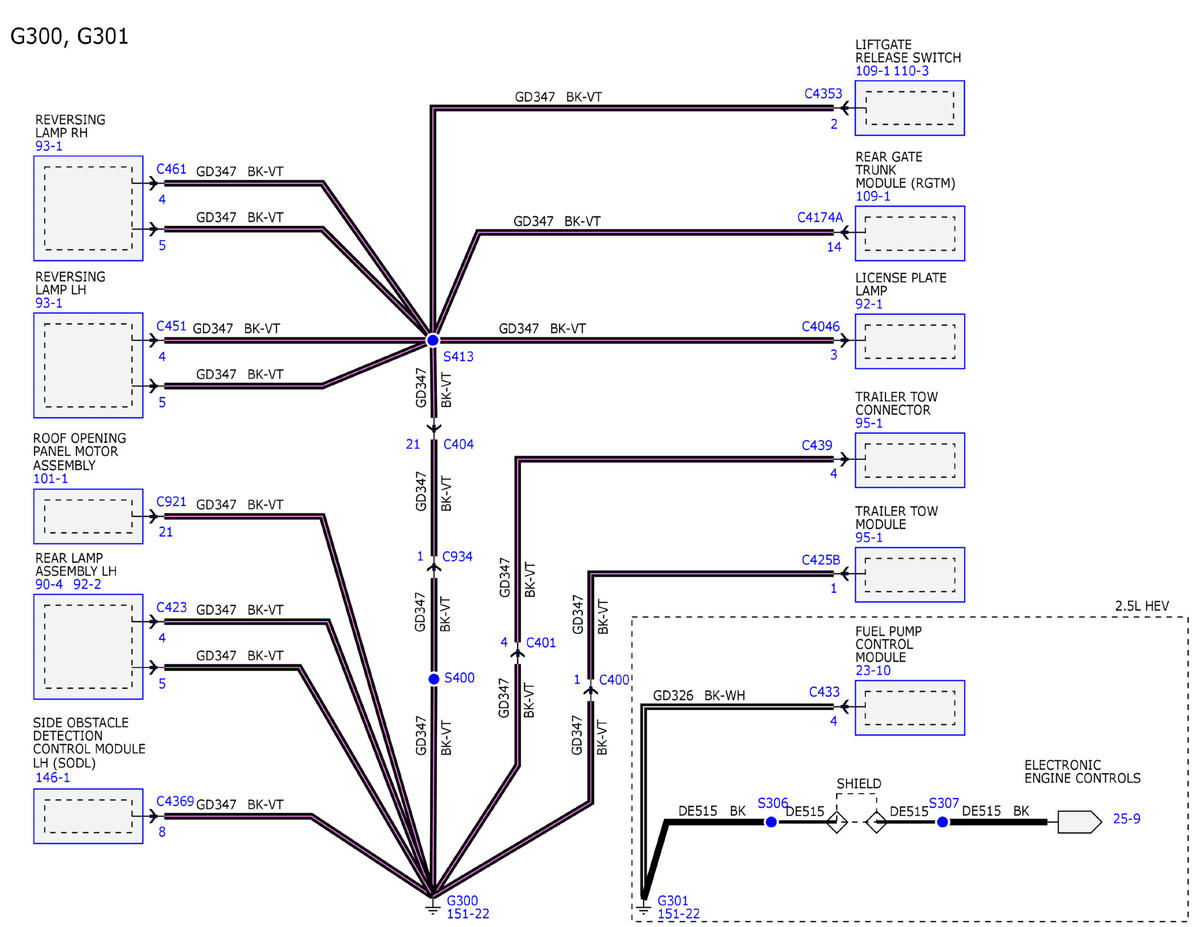This screenshot has height=927, width=1200.
Task: Select the Trailer Tow Connector component box
Action: point(909,460)
